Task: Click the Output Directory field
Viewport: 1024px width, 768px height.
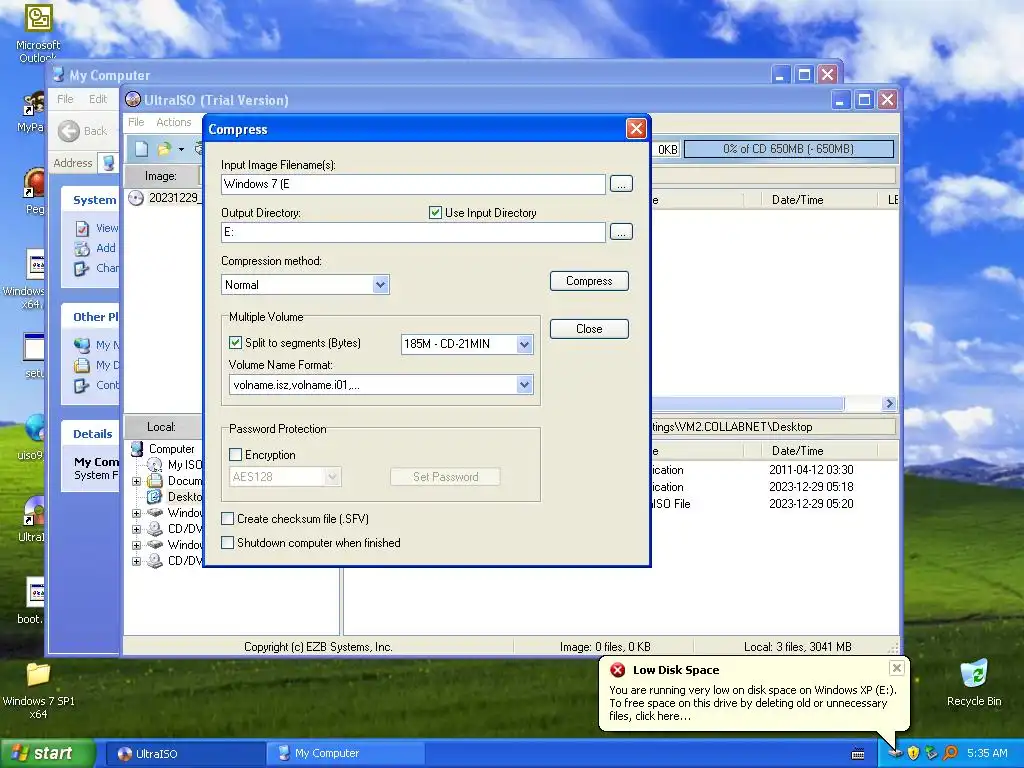Action: [x=413, y=232]
